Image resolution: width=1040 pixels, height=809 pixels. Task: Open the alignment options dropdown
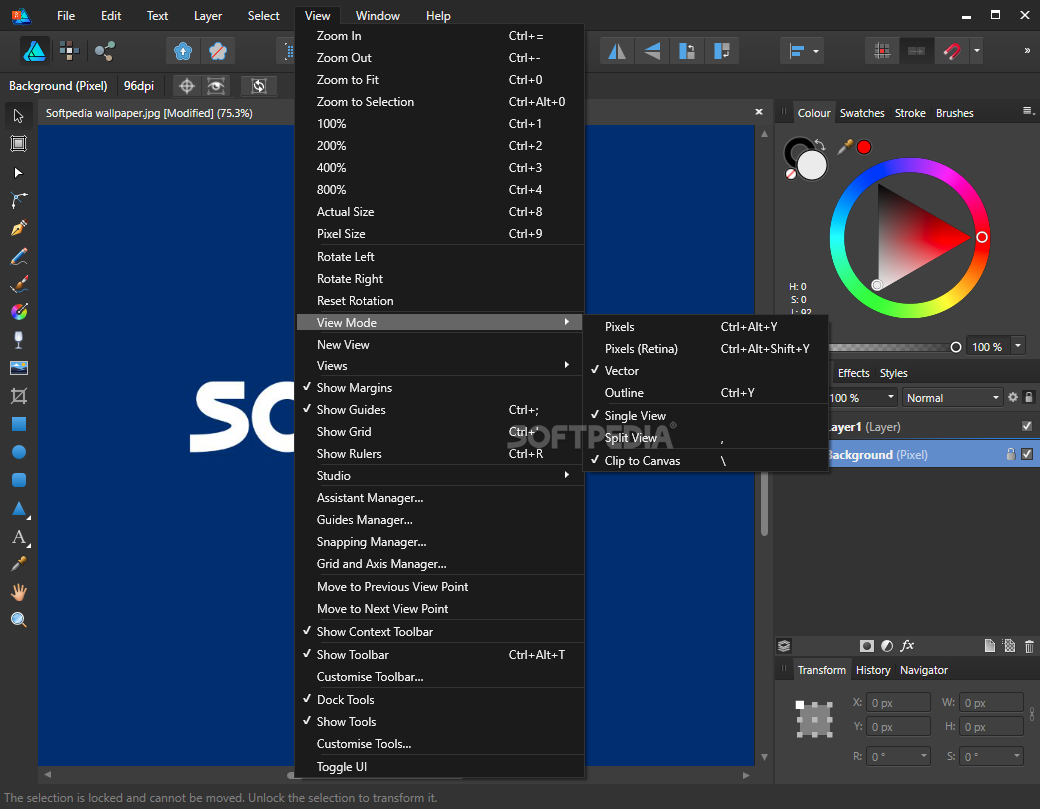[815, 51]
